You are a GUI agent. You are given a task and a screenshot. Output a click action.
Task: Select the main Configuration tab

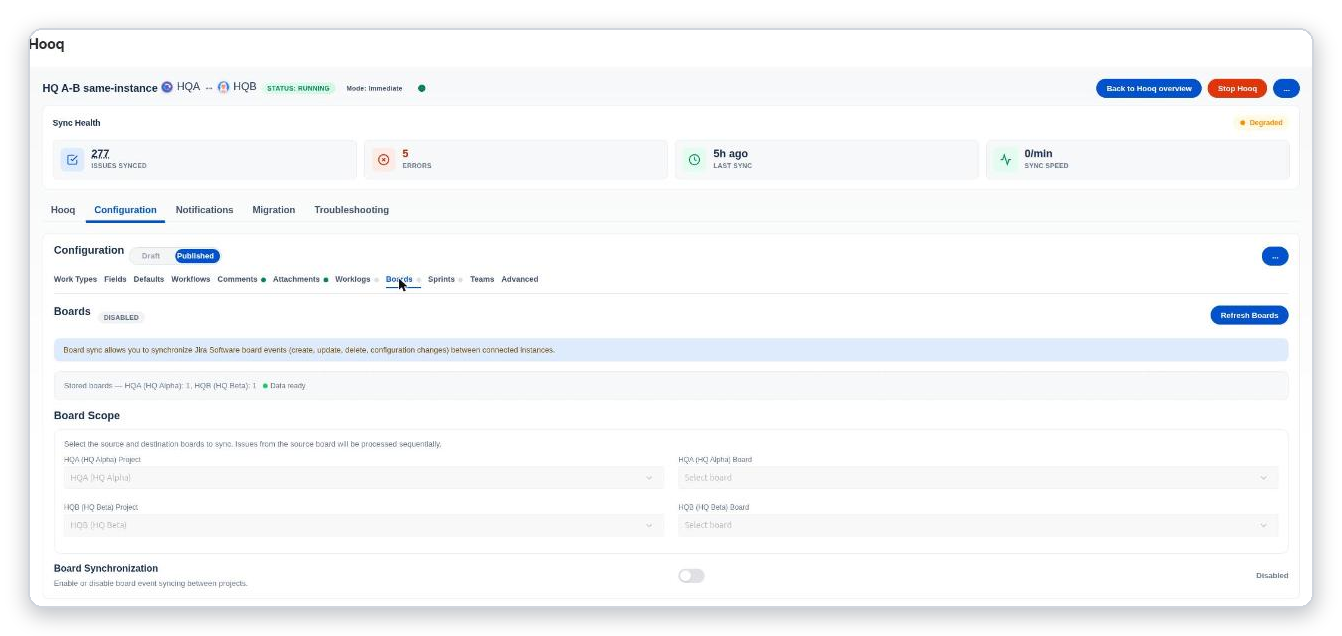[x=125, y=210]
